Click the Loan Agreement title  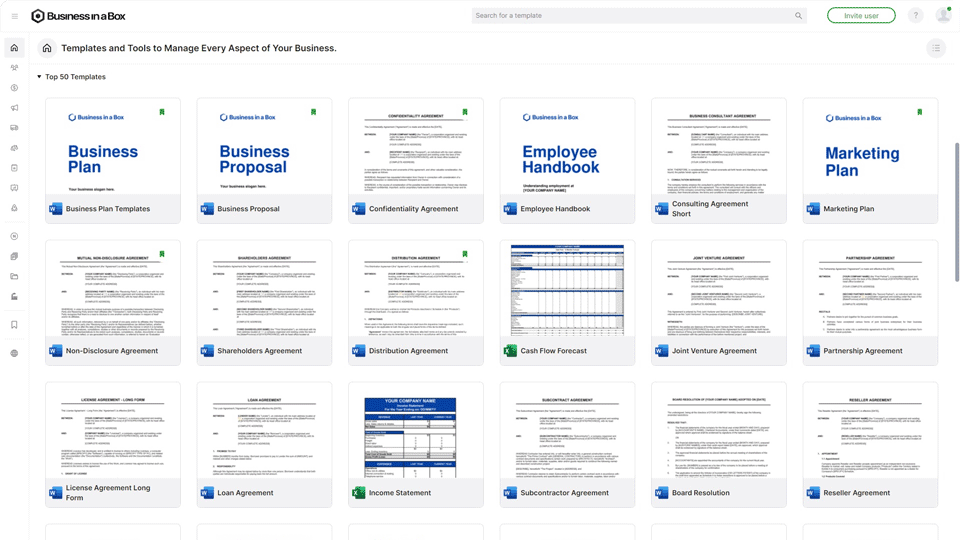246,493
